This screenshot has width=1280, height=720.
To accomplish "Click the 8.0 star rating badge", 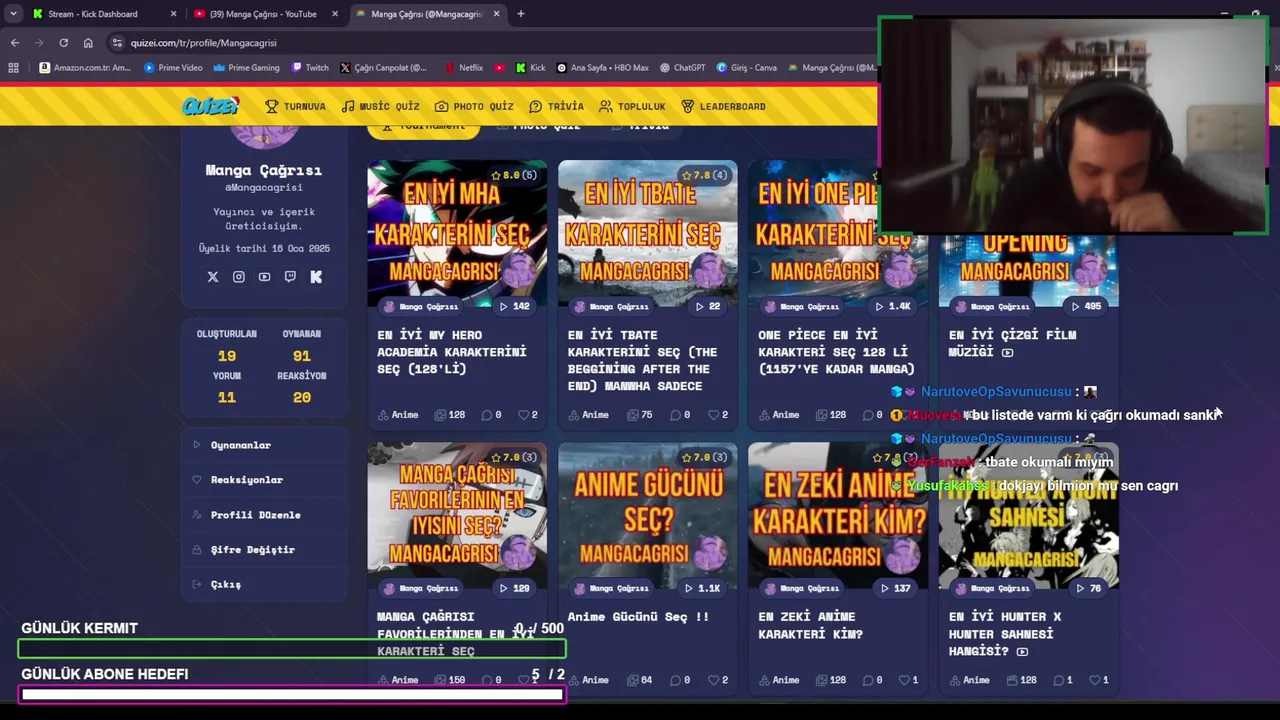I will (x=515, y=175).
